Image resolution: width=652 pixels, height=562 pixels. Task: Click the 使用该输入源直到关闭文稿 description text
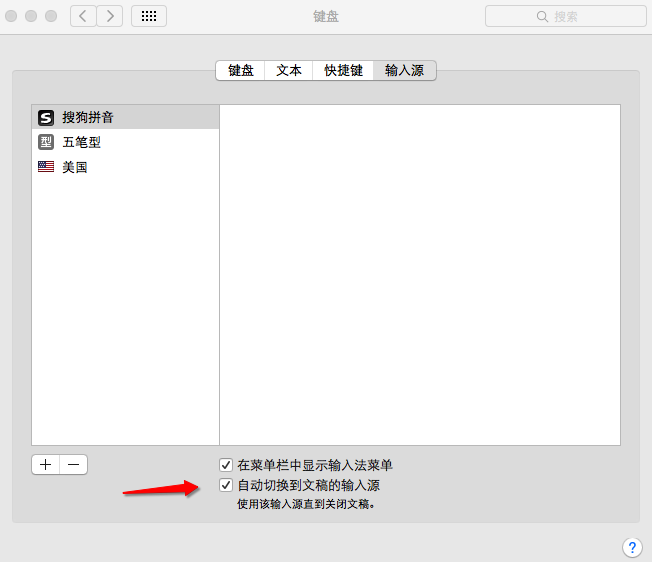click(x=306, y=504)
